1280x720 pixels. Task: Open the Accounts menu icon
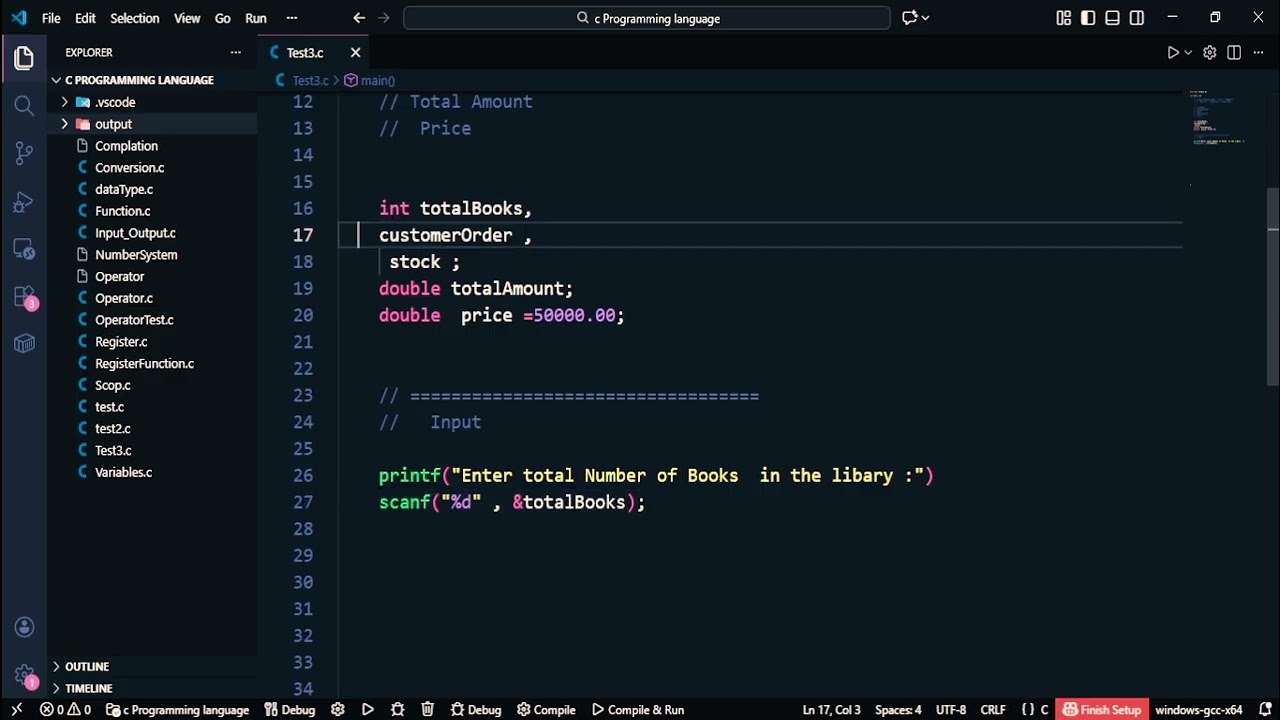tap(24, 627)
